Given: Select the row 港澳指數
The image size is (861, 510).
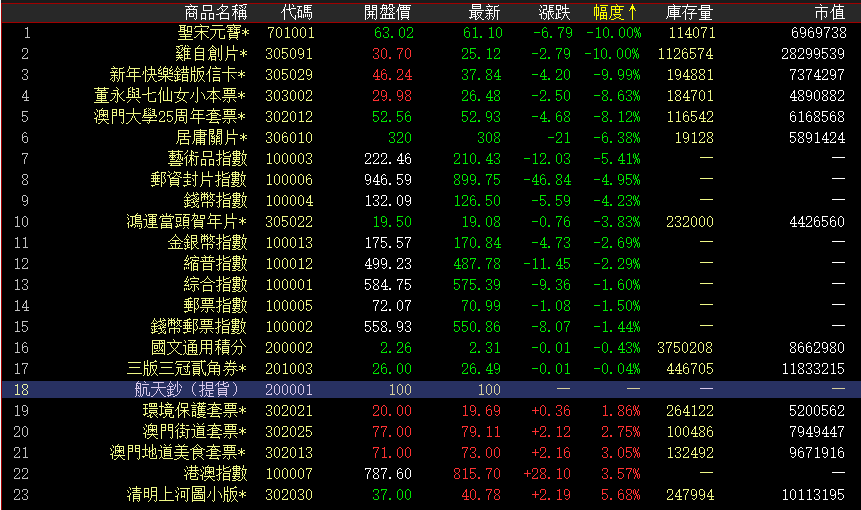Looking at the screenshot, I should point(430,474).
